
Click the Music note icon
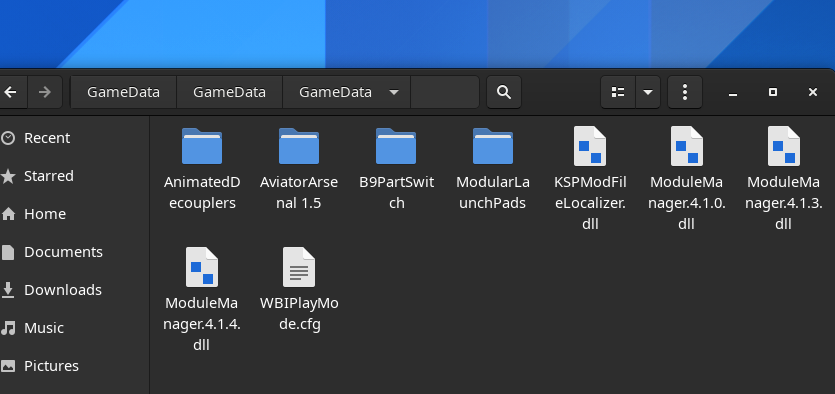click(x=8, y=328)
